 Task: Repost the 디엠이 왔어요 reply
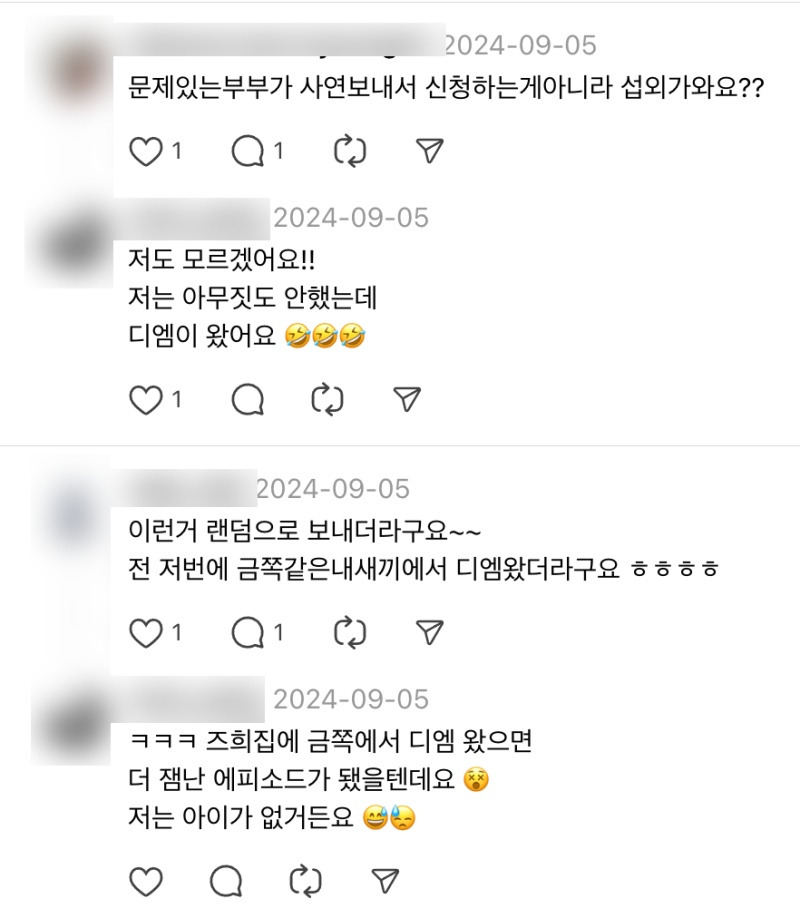tap(327, 400)
